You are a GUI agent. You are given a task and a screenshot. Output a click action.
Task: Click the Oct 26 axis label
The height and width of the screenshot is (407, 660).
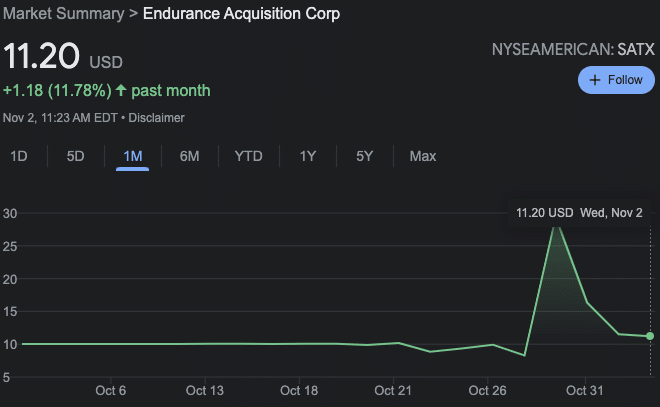(x=487, y=391)
